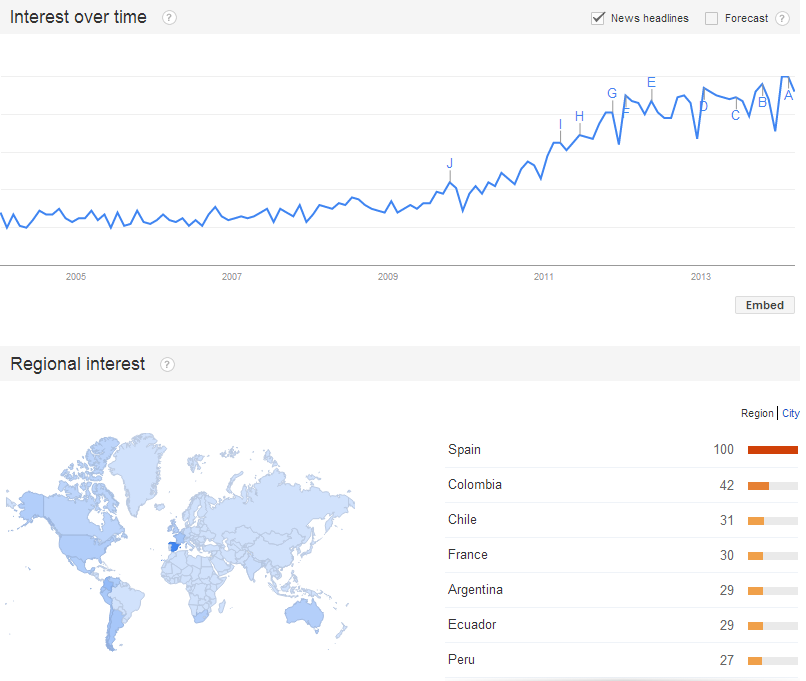Click news headline marker C

[736, 115]
